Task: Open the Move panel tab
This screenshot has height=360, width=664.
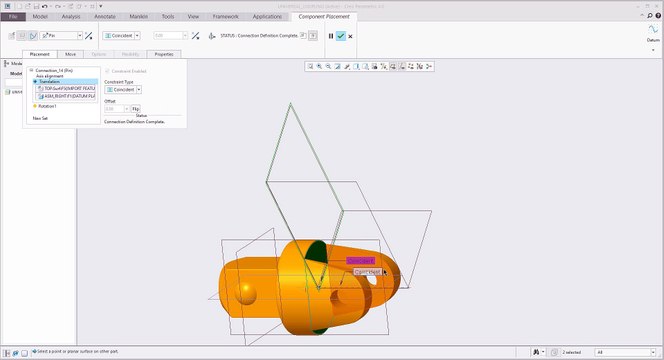Action: (x=71, y=54)
